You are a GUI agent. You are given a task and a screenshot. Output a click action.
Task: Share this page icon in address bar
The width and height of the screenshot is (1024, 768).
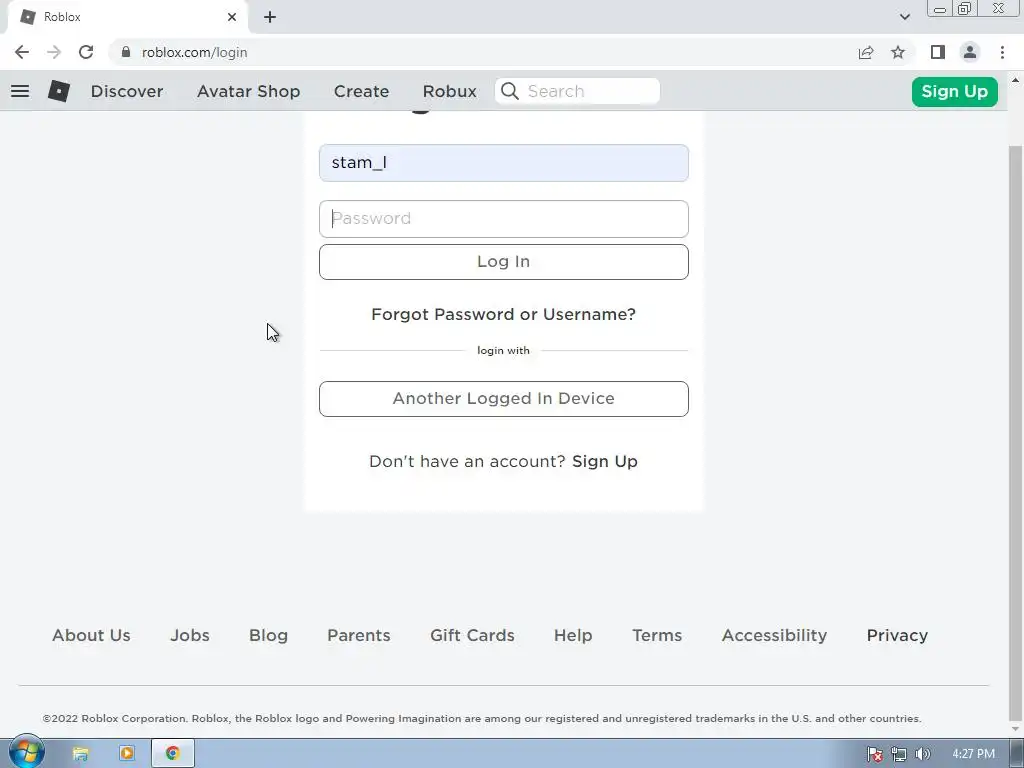click(866, 52)
